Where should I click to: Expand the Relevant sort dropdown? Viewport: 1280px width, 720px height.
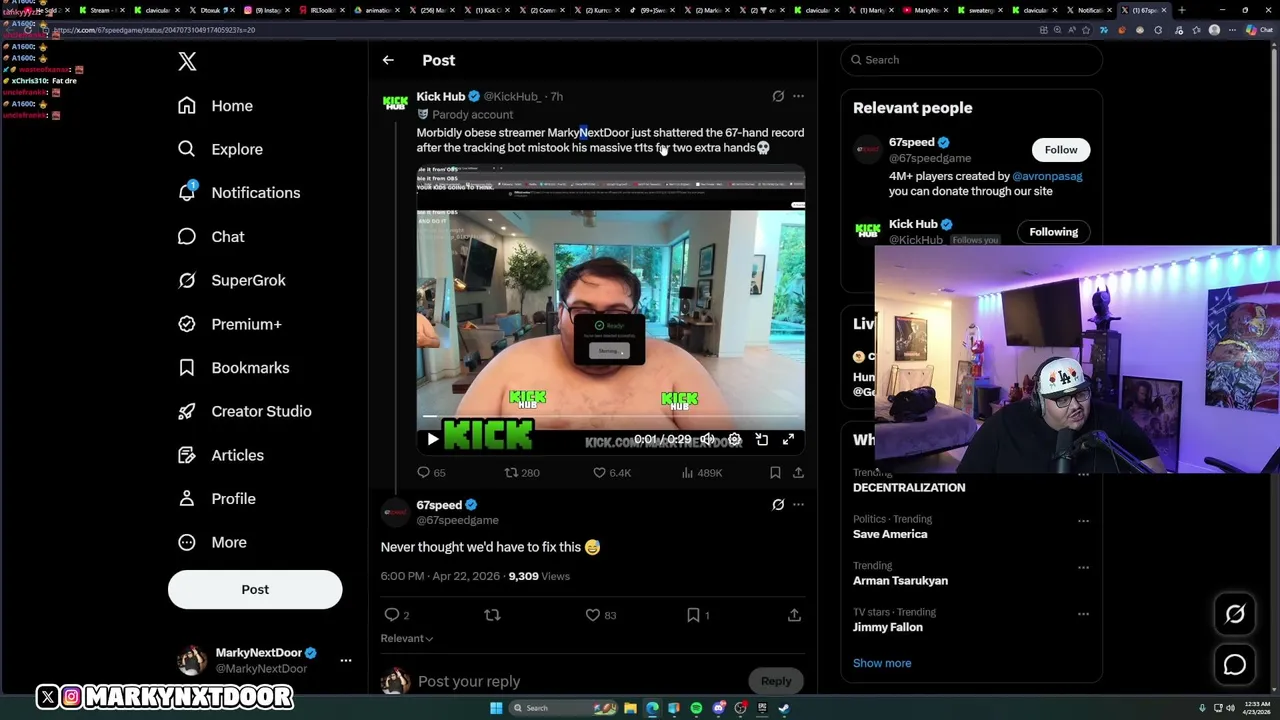pos(407,638)
